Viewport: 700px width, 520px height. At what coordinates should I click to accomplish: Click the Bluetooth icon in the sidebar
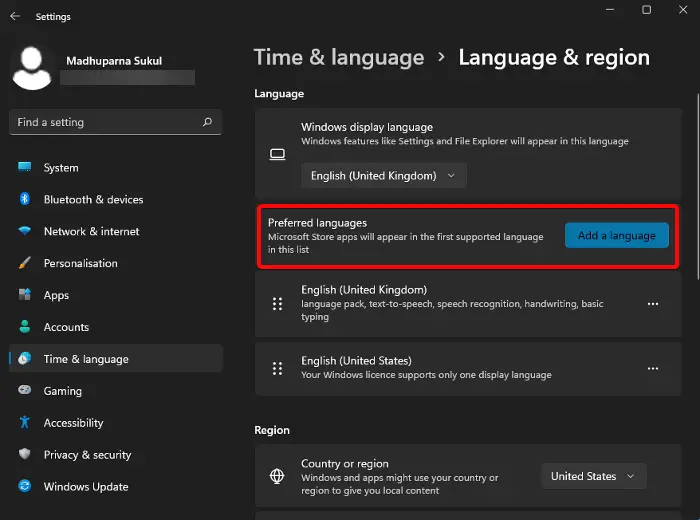tap(25, 199)
